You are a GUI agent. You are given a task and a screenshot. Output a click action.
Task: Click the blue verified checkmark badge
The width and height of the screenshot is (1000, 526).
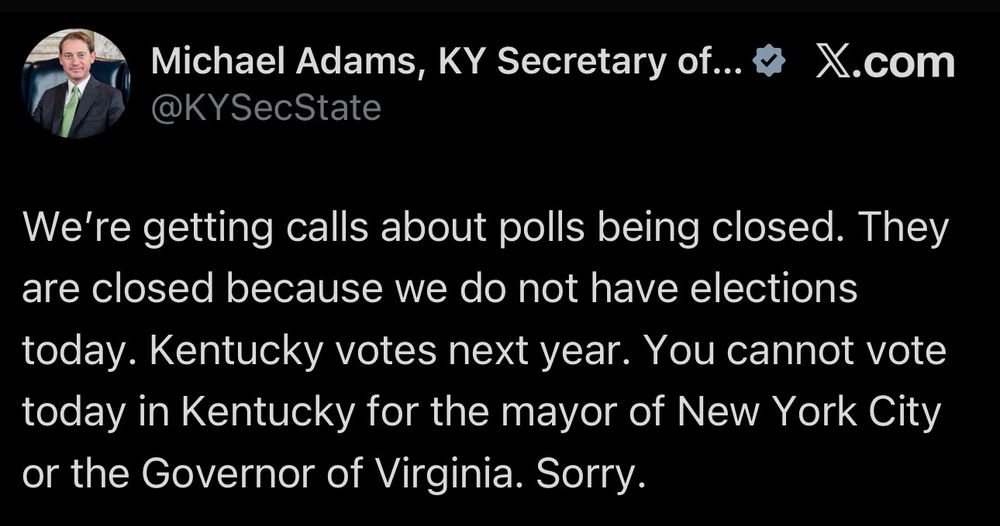767,66
